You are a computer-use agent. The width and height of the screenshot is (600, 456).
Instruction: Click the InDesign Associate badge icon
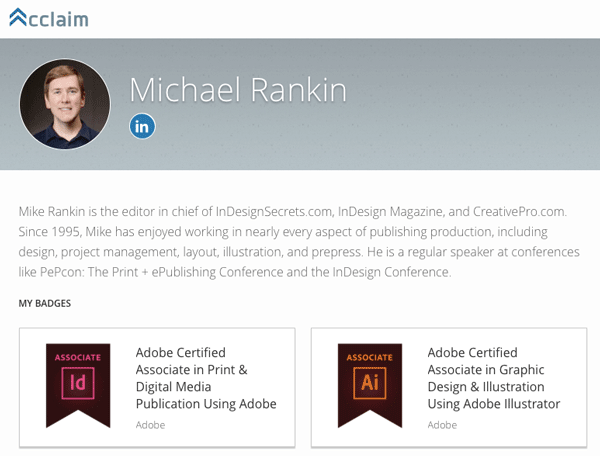[78, 385]
